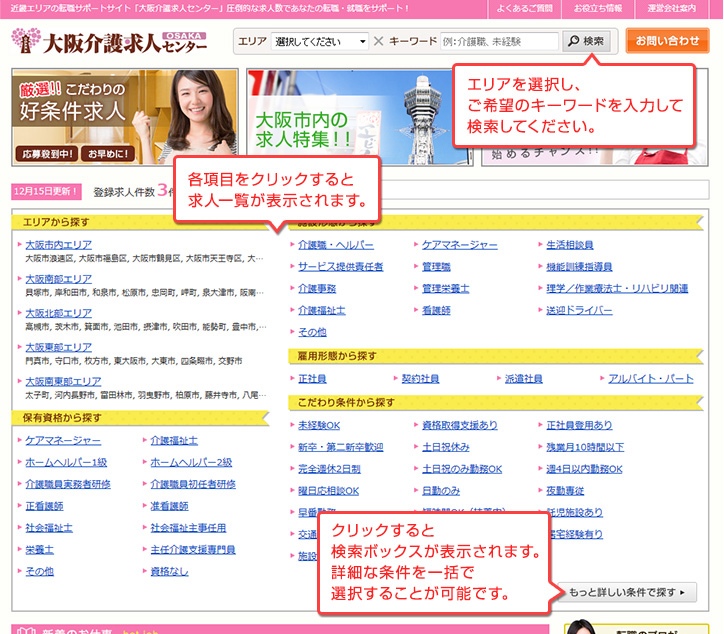
Task: Choose the 土日祝のみ勤務OK link
Action: (462, 469)
